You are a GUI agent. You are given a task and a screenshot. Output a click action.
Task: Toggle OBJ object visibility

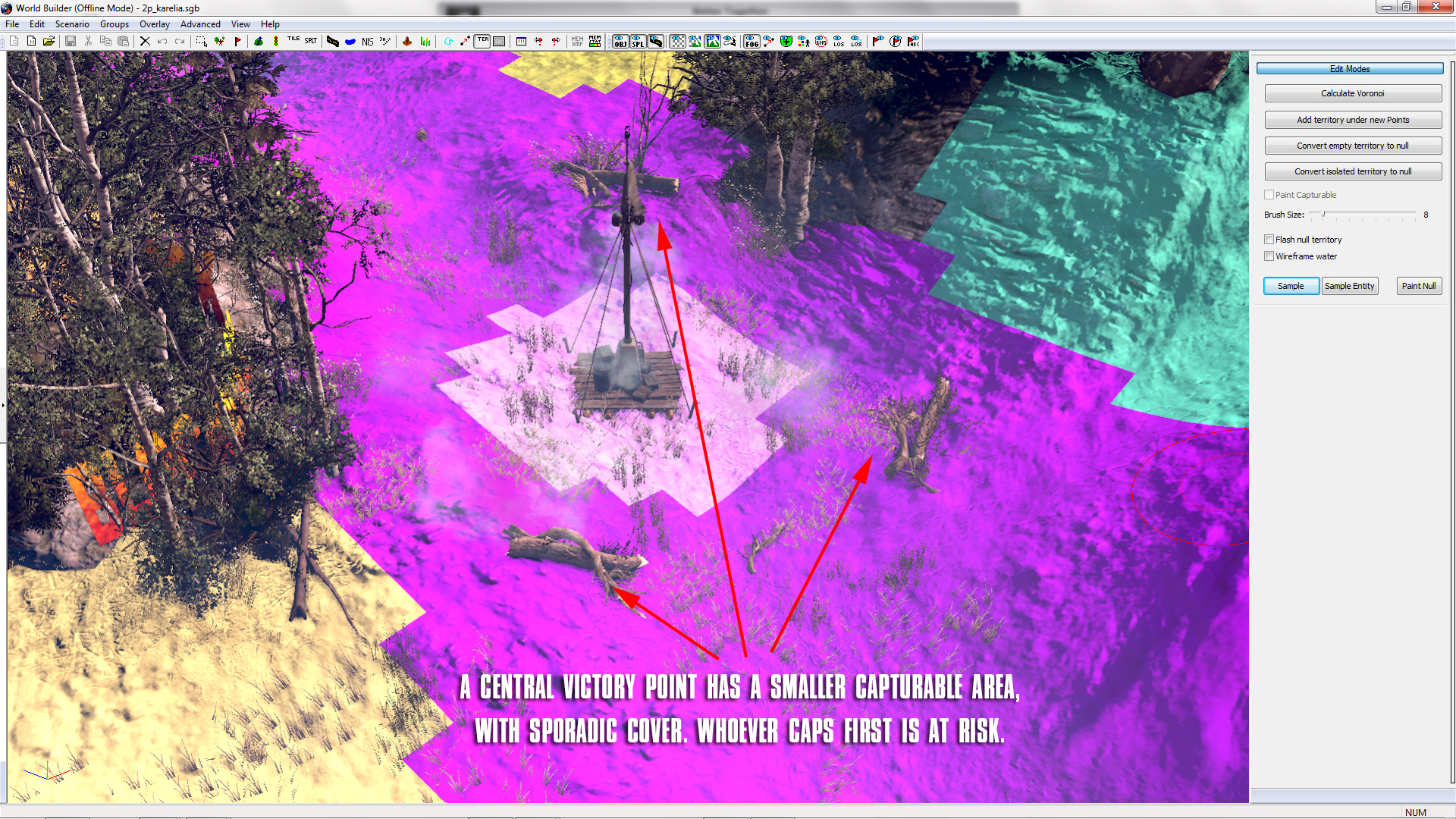tap(620, 42)
